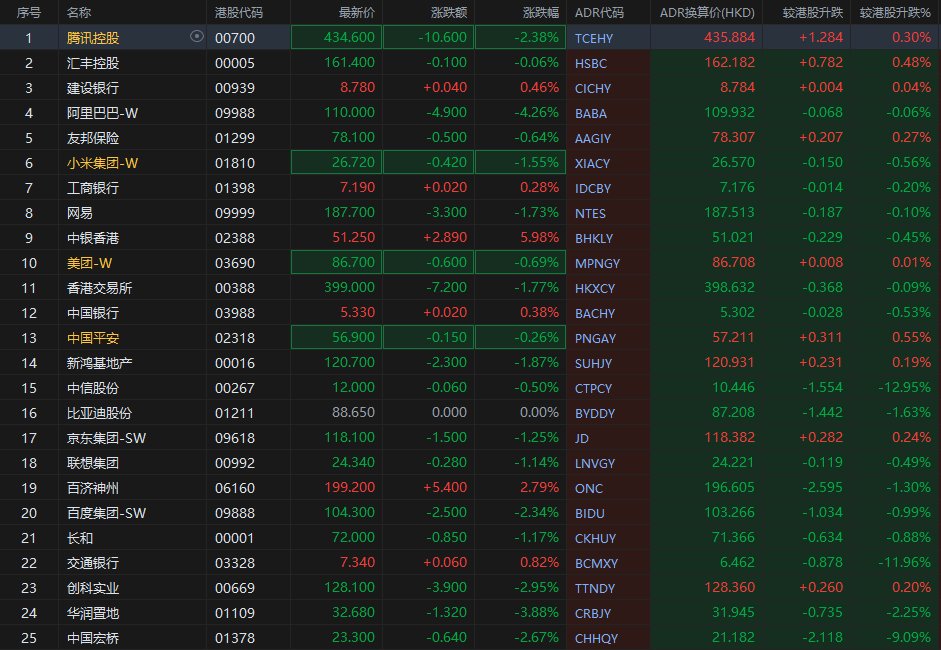Image resolution: width=941 pixels, height=650 pixels.
Task: Click stock code 00267 for 中信股份
Action: [235, 388]
